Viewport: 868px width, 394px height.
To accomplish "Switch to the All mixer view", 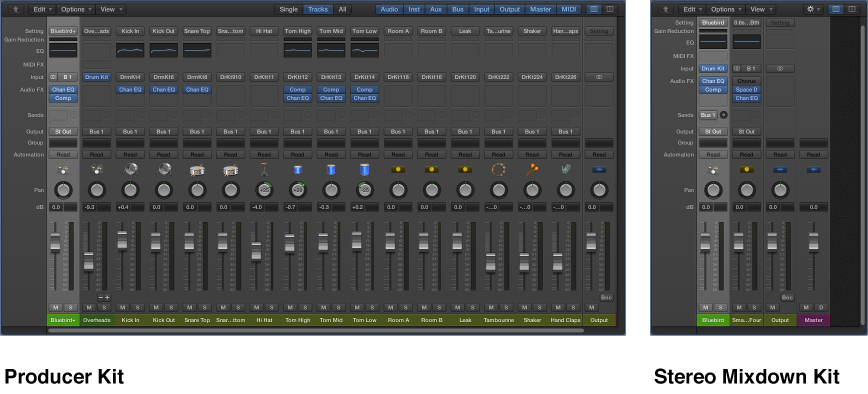I will coord(342,9).
